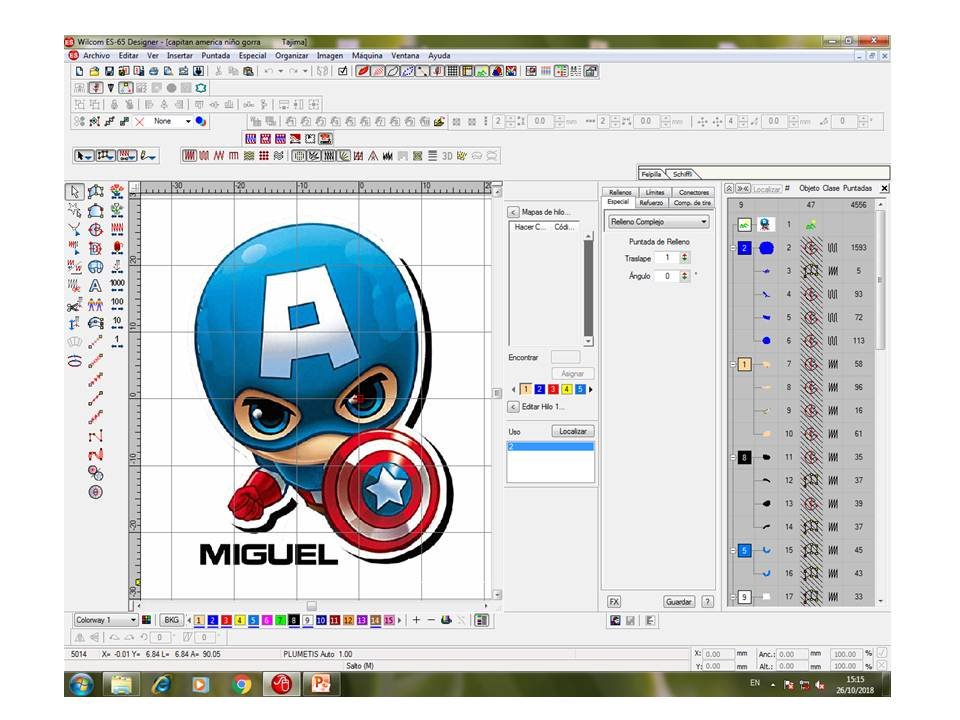The image size is (960, 720).
Task: Click the Save floppy disk icon
Action: 109,72
